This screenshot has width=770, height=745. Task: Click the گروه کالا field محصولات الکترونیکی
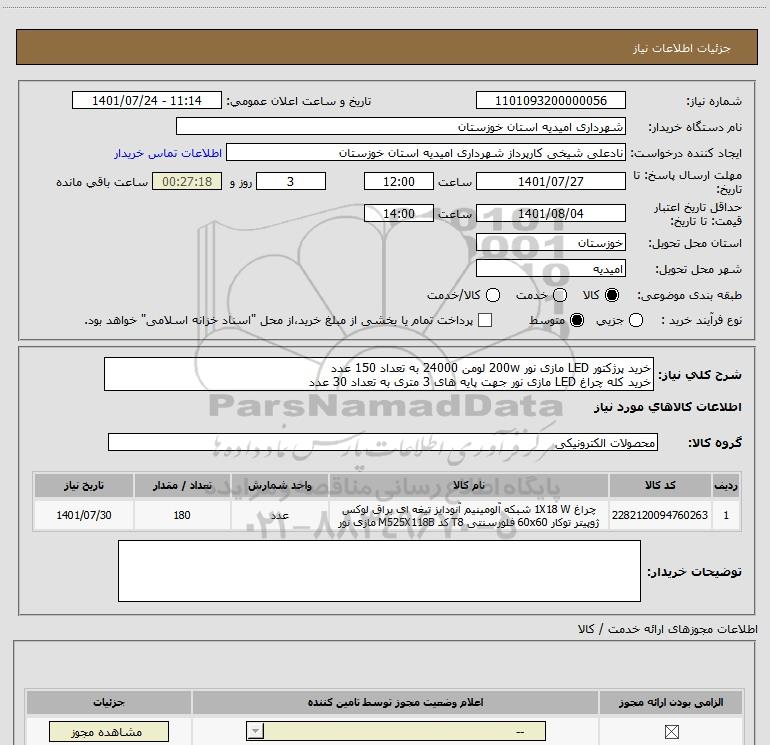383,442
